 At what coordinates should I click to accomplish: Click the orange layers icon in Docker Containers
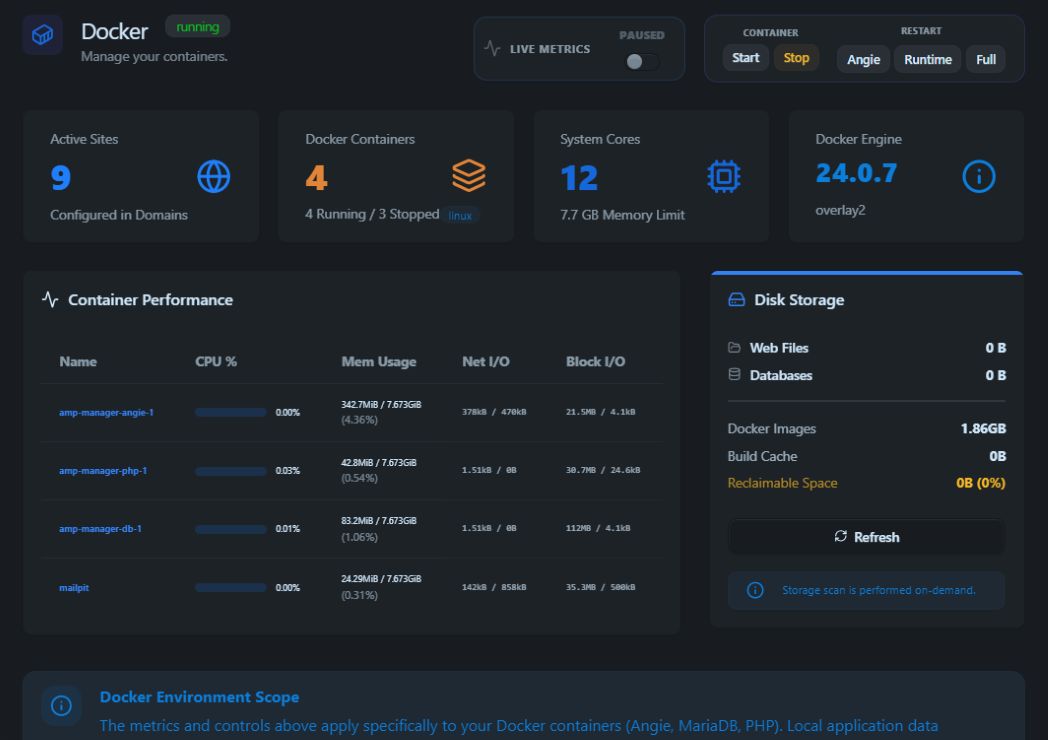click(x=469, y=176)
